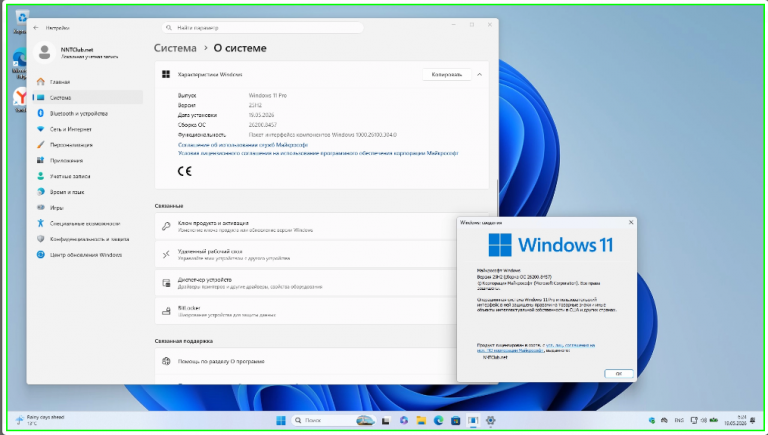The height and width of the screenshot is (435, 768).
Task: Click the Settings window vertical scrollbar
Action: pos(497,196)
